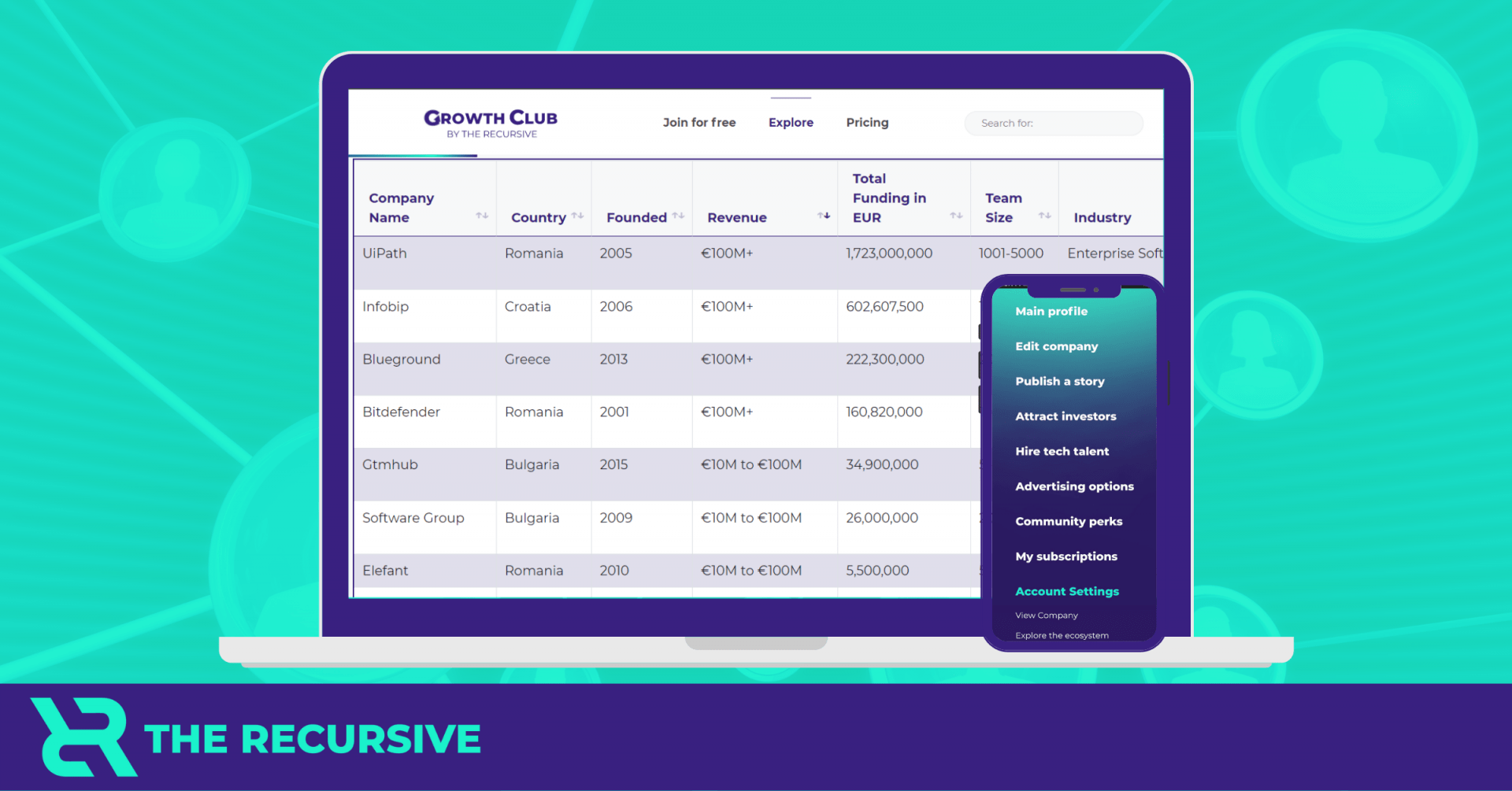Select the Elefant company name

point(385,571)
